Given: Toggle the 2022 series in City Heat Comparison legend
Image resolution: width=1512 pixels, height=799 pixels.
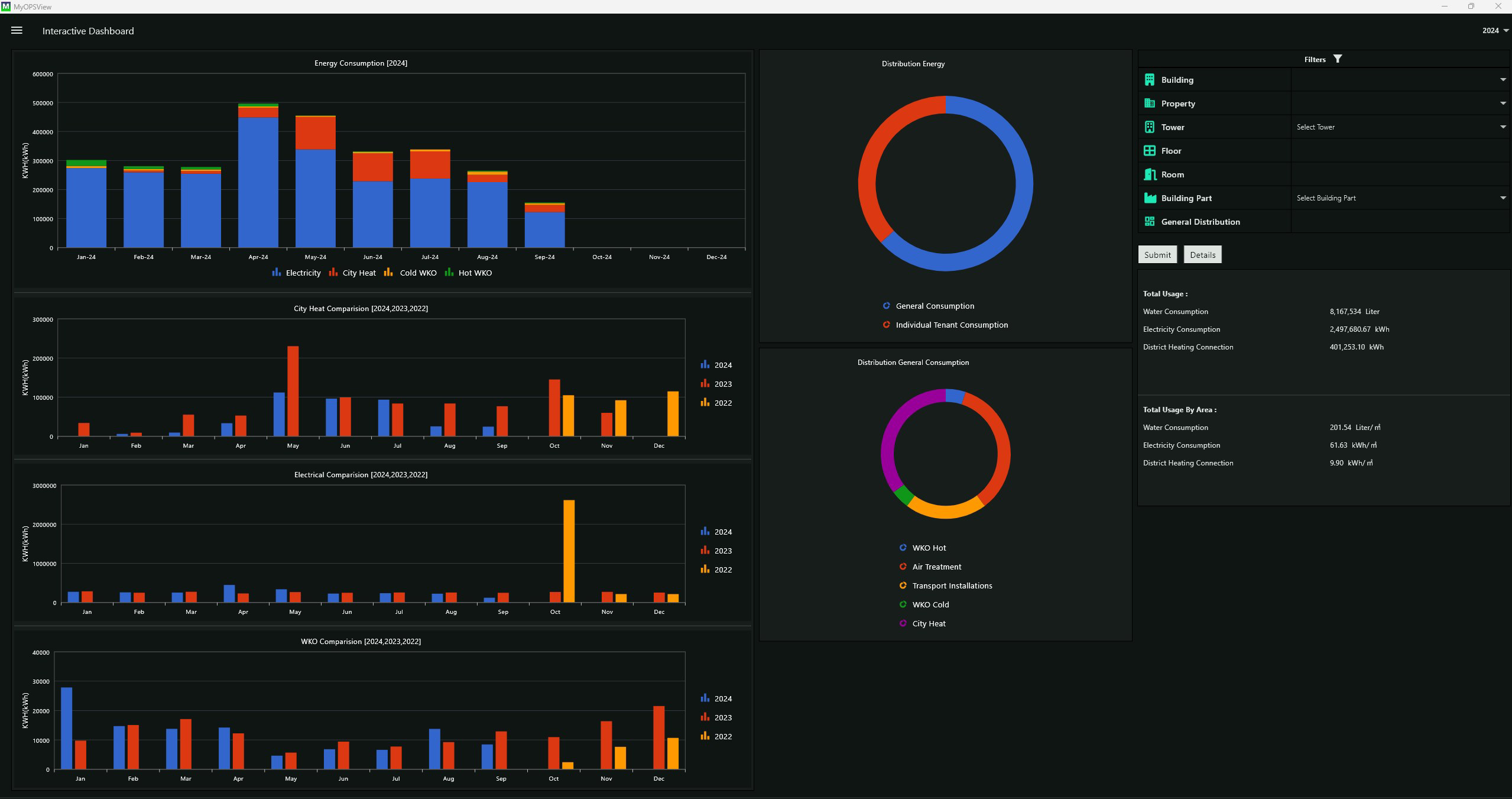Looking at the screenshot, I should point(716,403).
